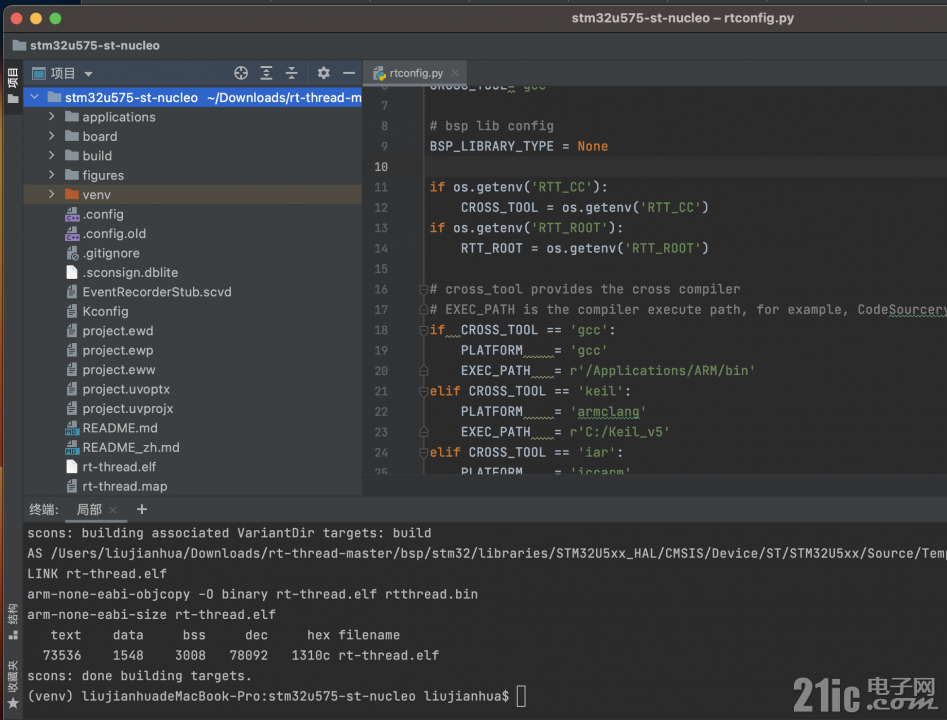Open the applications folder row
947x720 pixels.
193,117
